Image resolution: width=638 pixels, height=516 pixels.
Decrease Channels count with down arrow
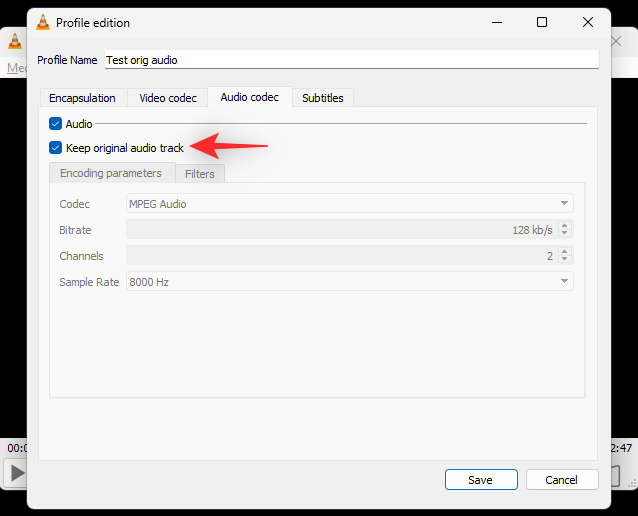point(564,260)
